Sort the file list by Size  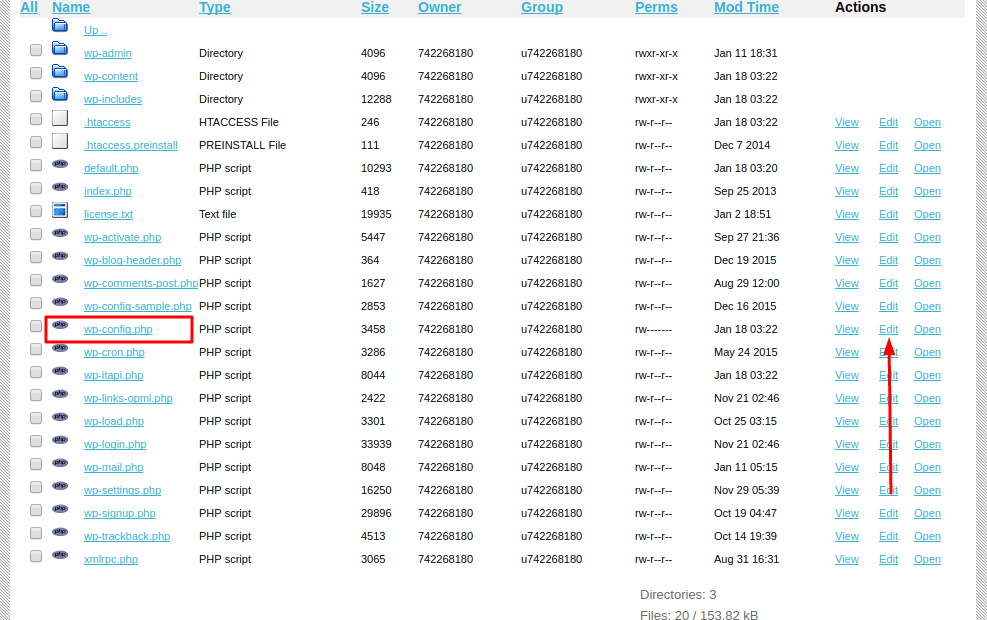375,7
